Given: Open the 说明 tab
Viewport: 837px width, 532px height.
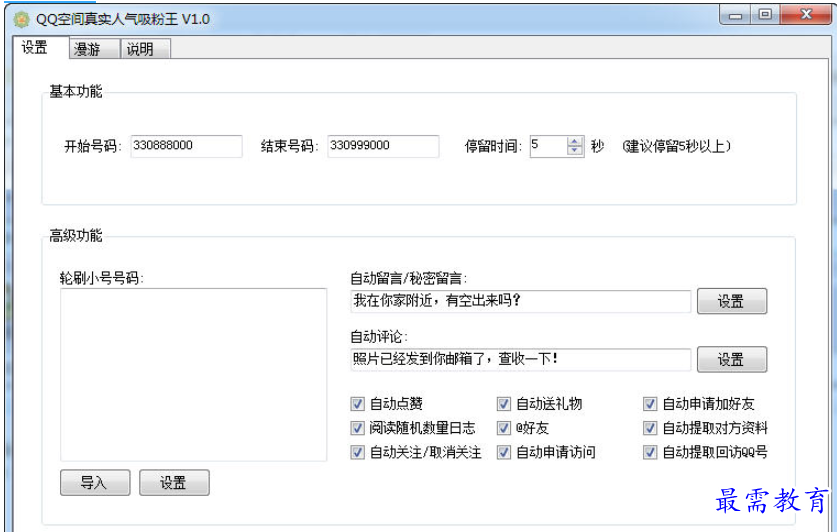Looking at the screenshot, I should click(x=145, y=49).
